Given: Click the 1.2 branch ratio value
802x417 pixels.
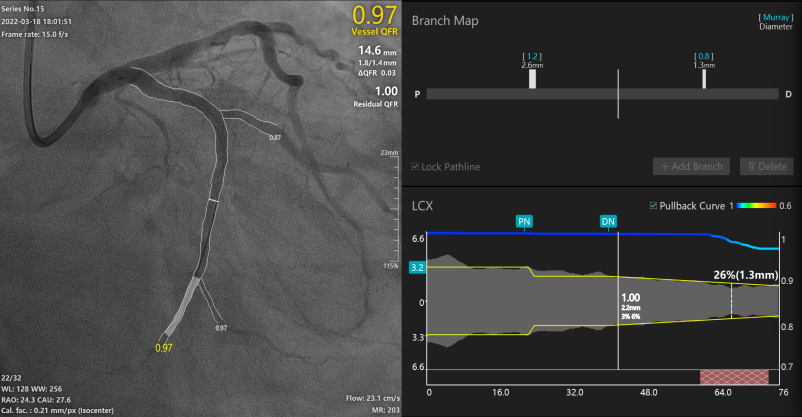Looking at the screenshot, I should click(x=531, y=55).
